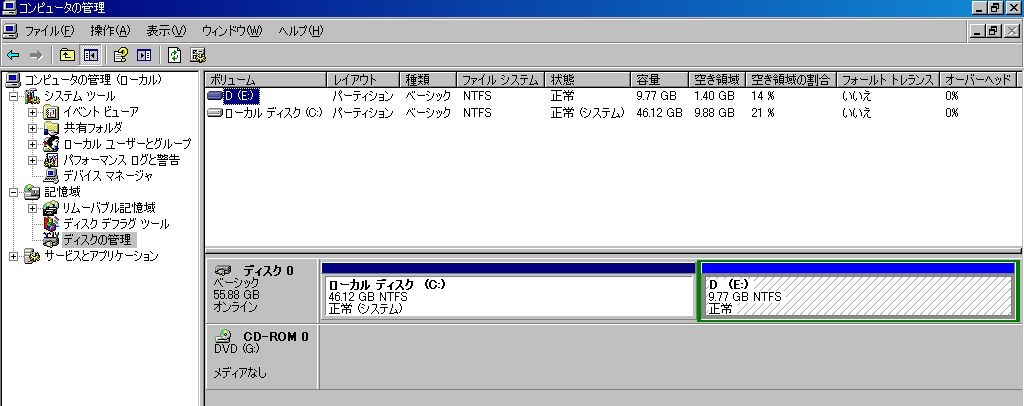The height and width of the screenshot is (406, 1024).
Task: Go back with the blue left arrow
Action: click(13, 55)
